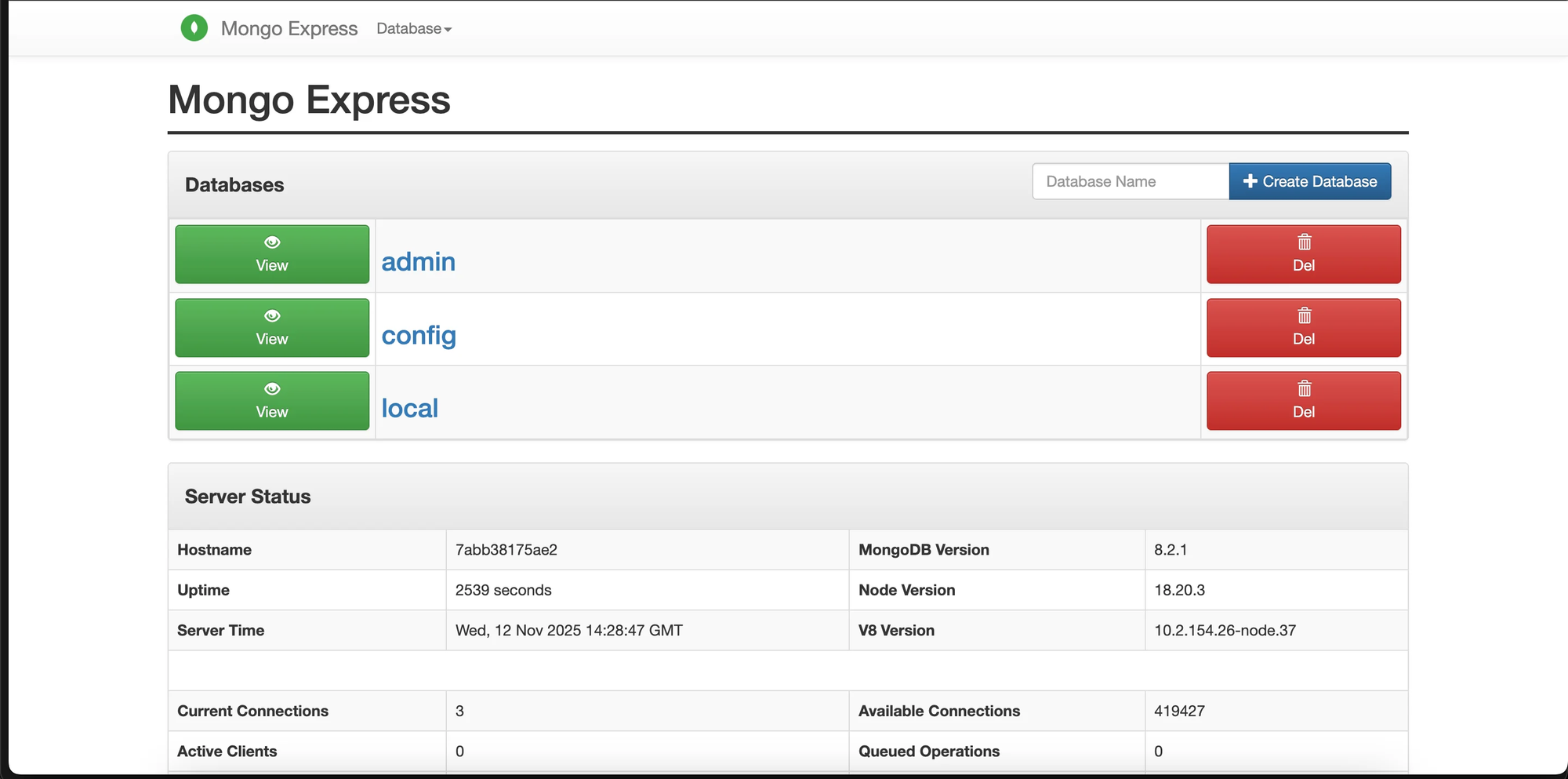
Task: Focus the Database Name input field
Action: 1130,182
